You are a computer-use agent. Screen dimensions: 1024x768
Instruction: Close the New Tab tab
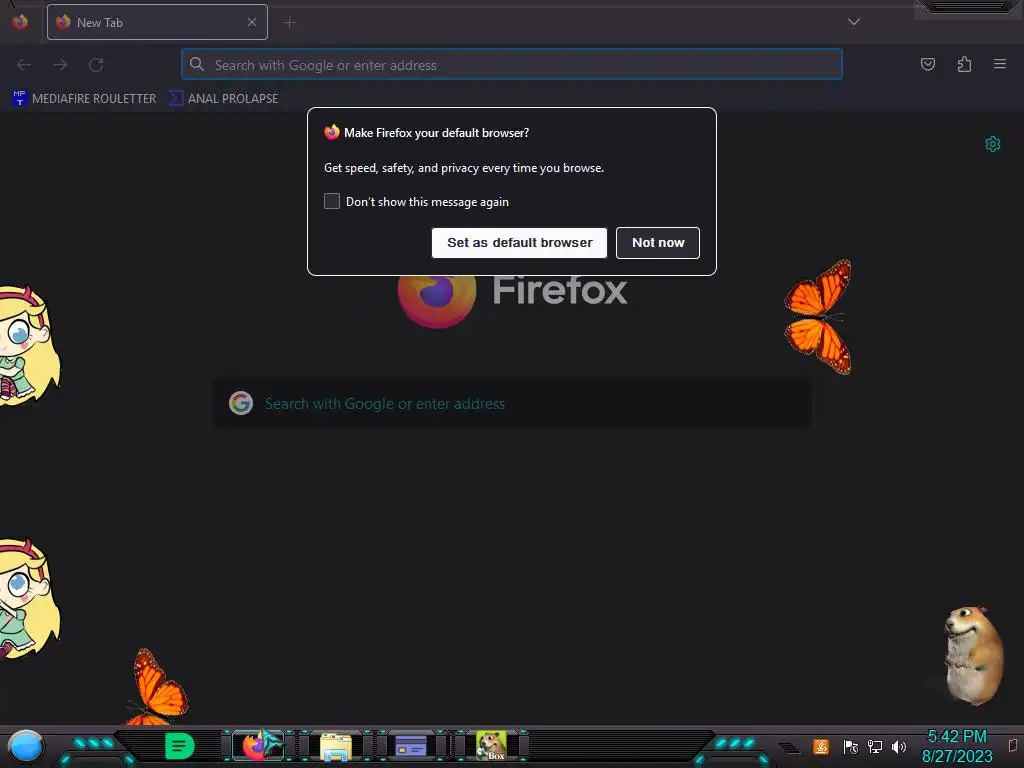tap(251, 22)
